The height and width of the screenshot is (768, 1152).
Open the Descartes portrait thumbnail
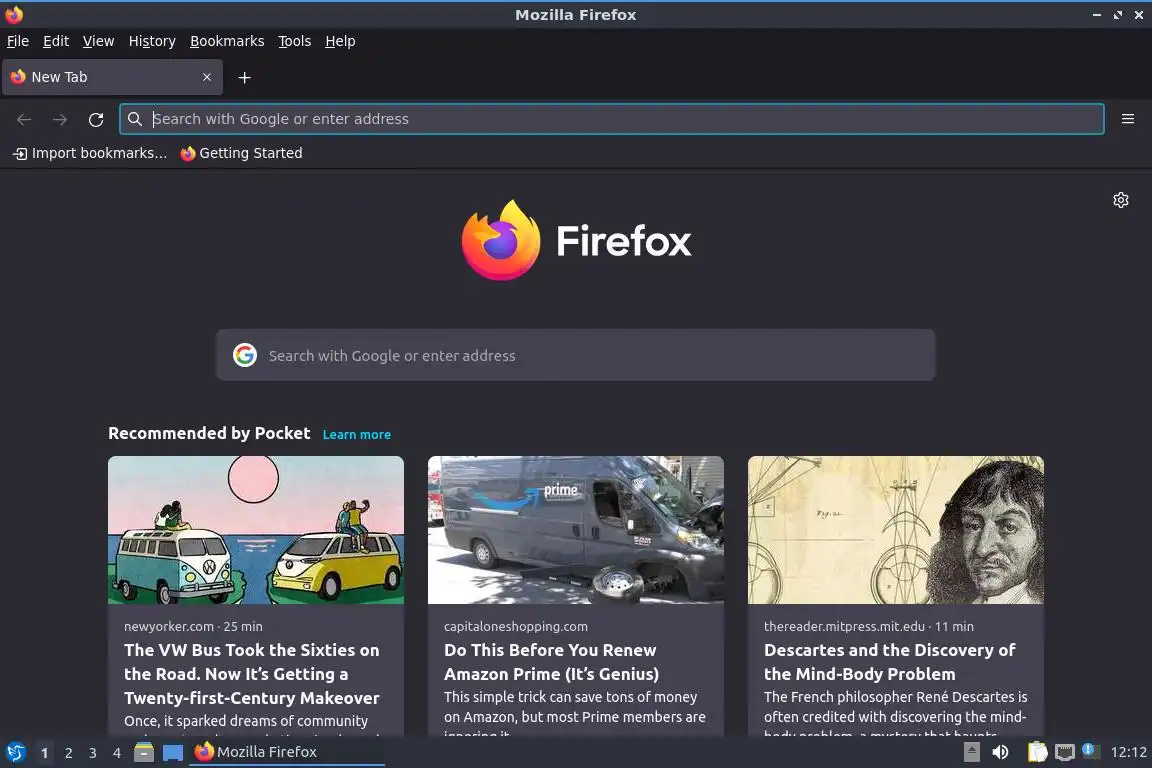pos(896,530)
